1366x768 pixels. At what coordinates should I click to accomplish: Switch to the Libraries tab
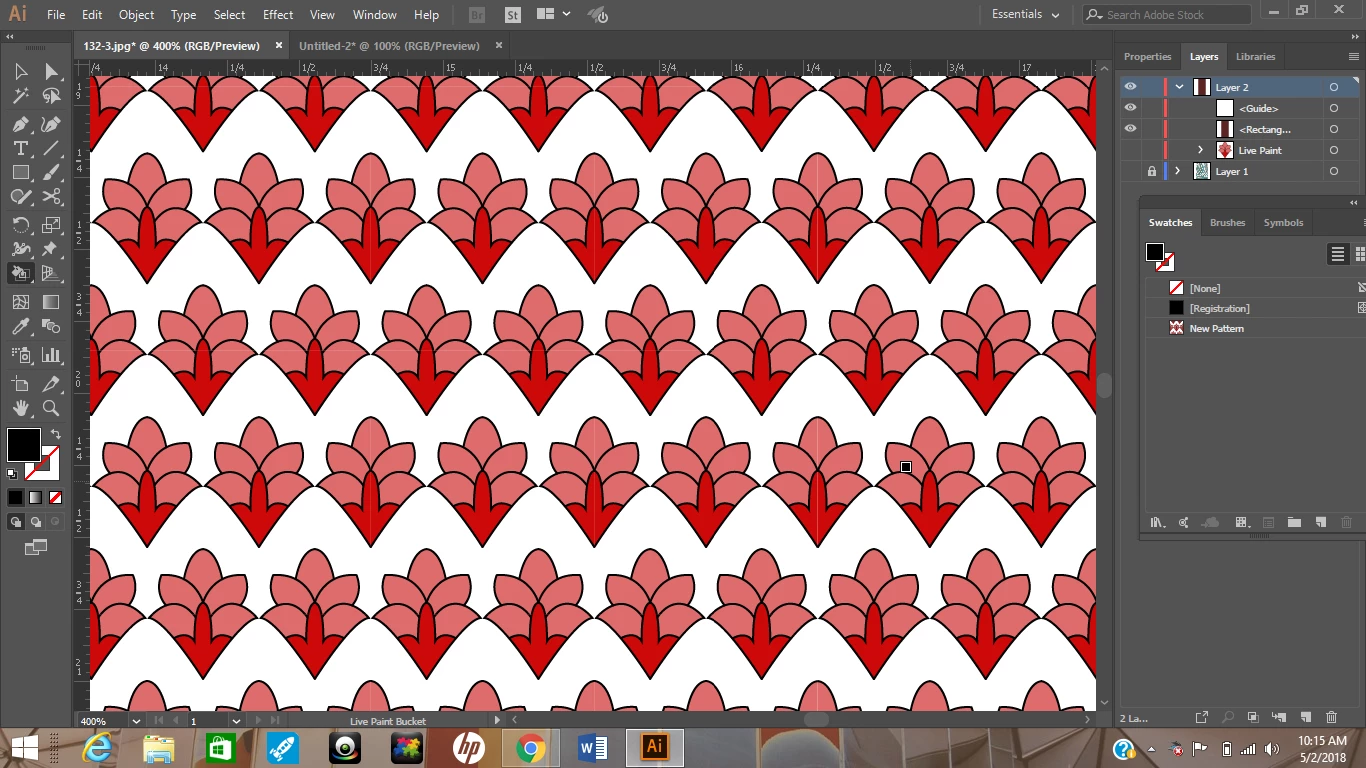tap(1255, 56)
